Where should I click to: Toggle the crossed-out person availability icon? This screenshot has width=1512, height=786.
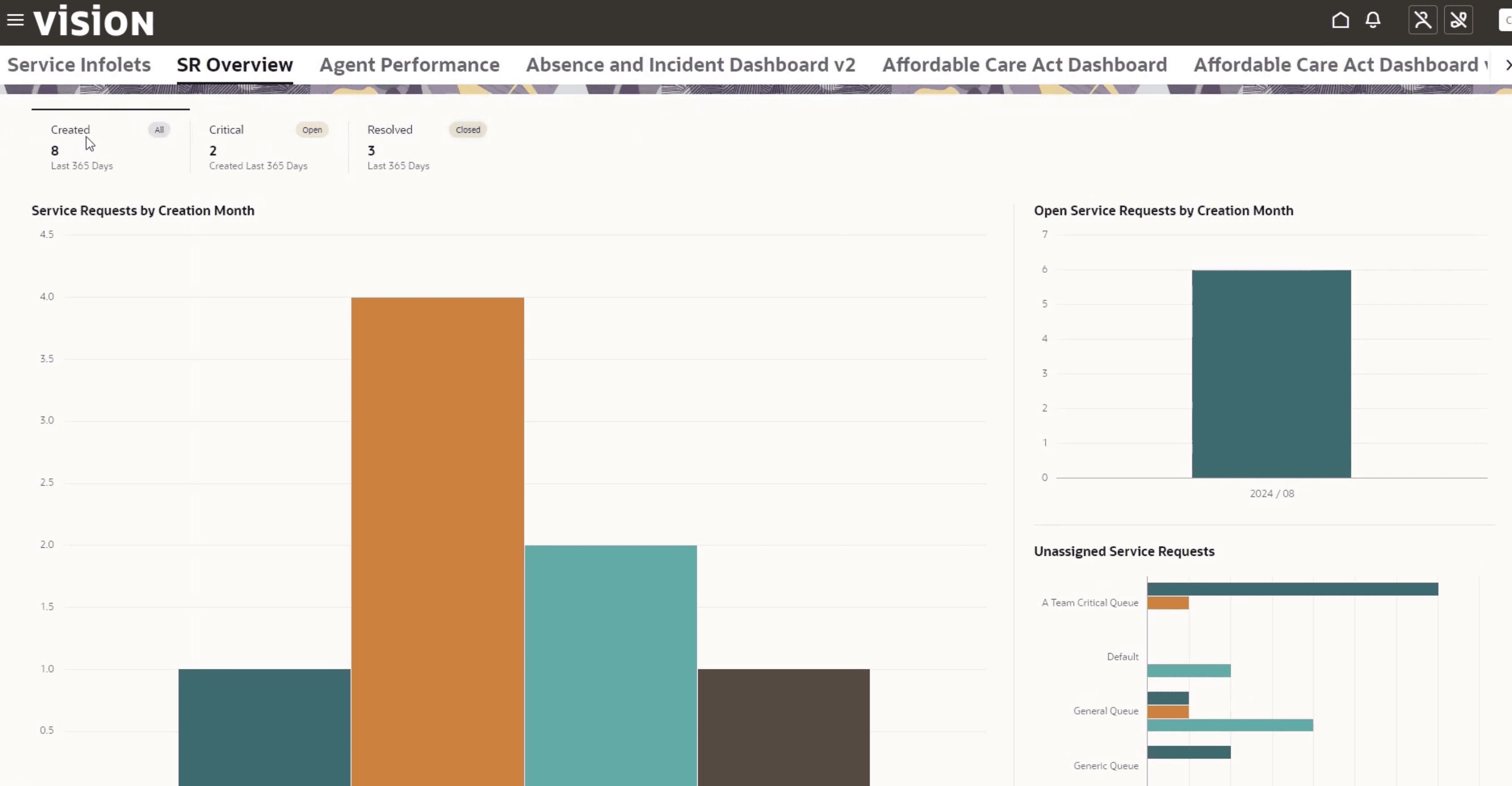[1422, 21]
